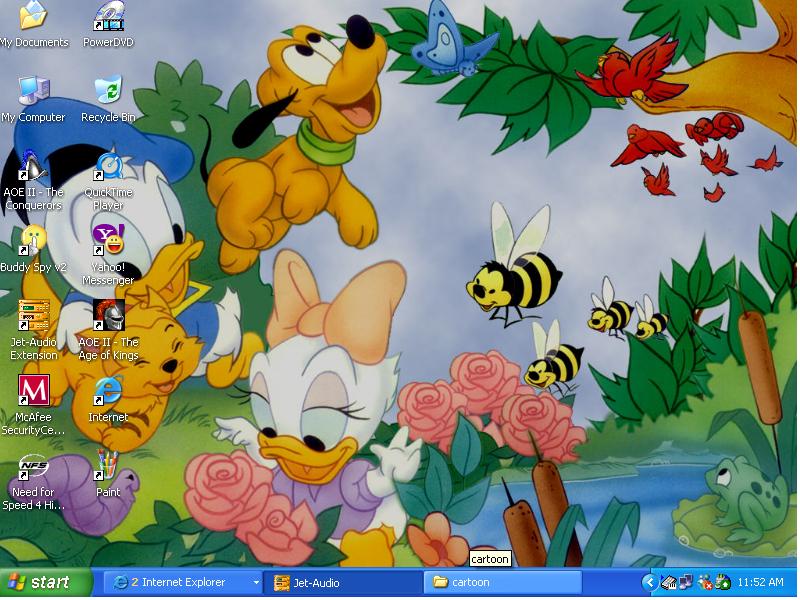The image size is (800, 600).
Task: Click the Recycle Bin icon
Action: tap(108, 99)
